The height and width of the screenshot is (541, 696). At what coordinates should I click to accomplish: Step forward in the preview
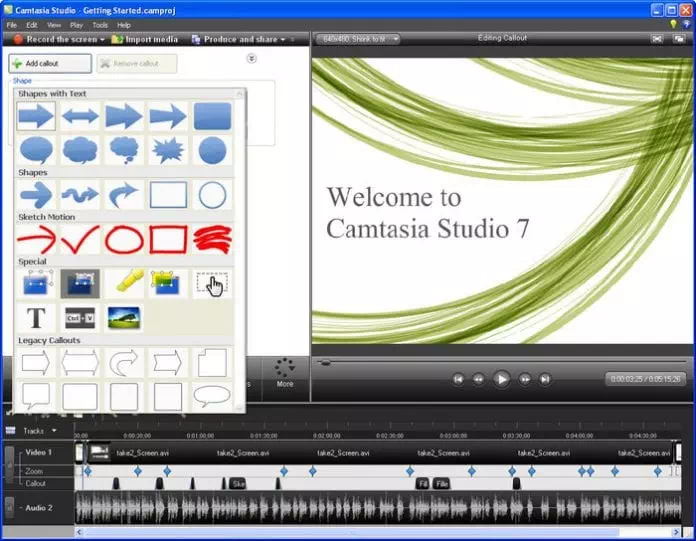pos(525,379)
